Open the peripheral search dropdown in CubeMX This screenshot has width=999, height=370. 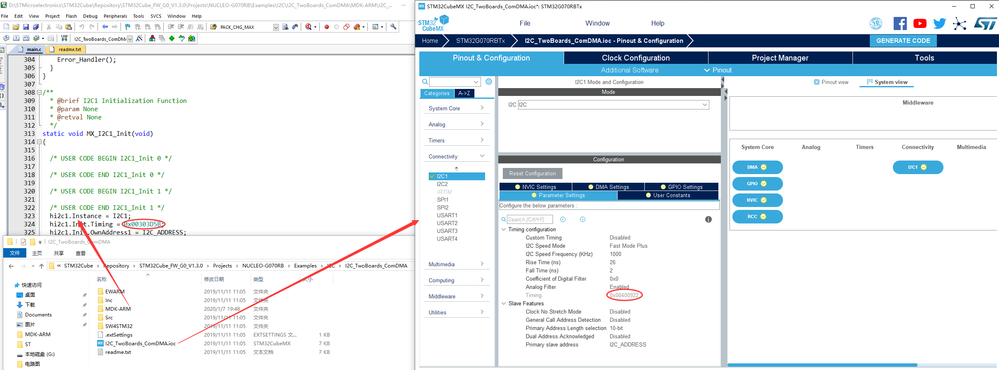pos(477,82)
